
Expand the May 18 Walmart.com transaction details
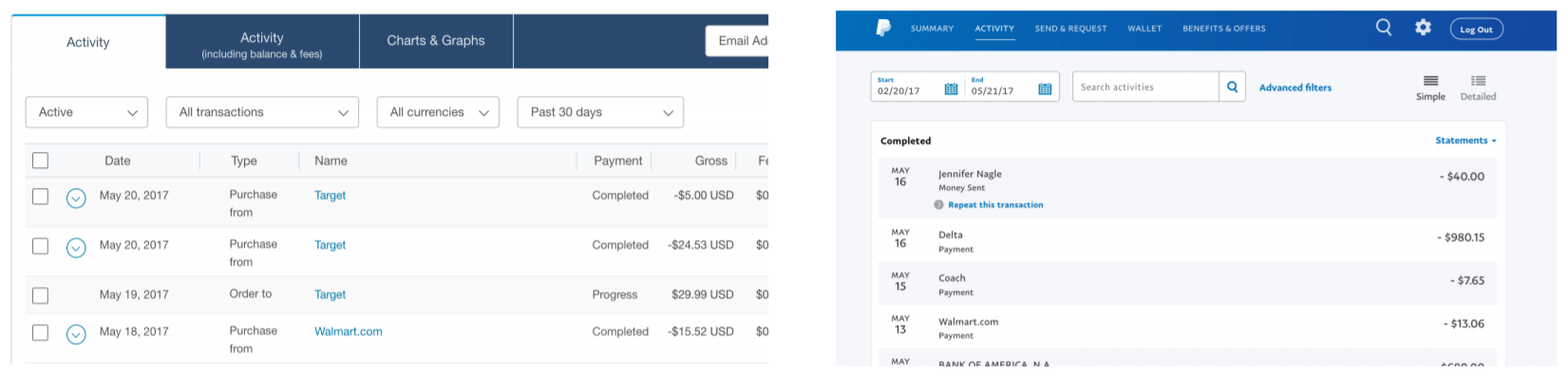pos(76,333)
